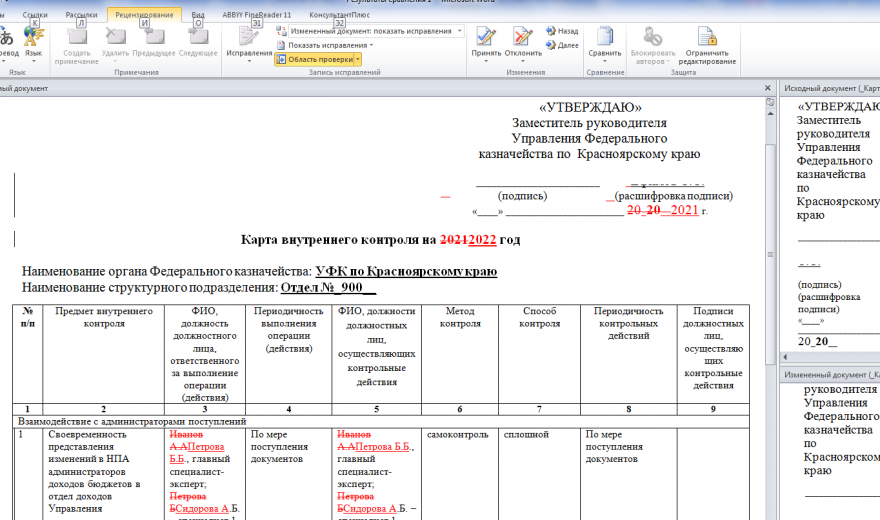Viewport: 880px width, 520px height.
Task: Click the ruler toggle icon above scrollbar
Action: click(x=771, y=102)
